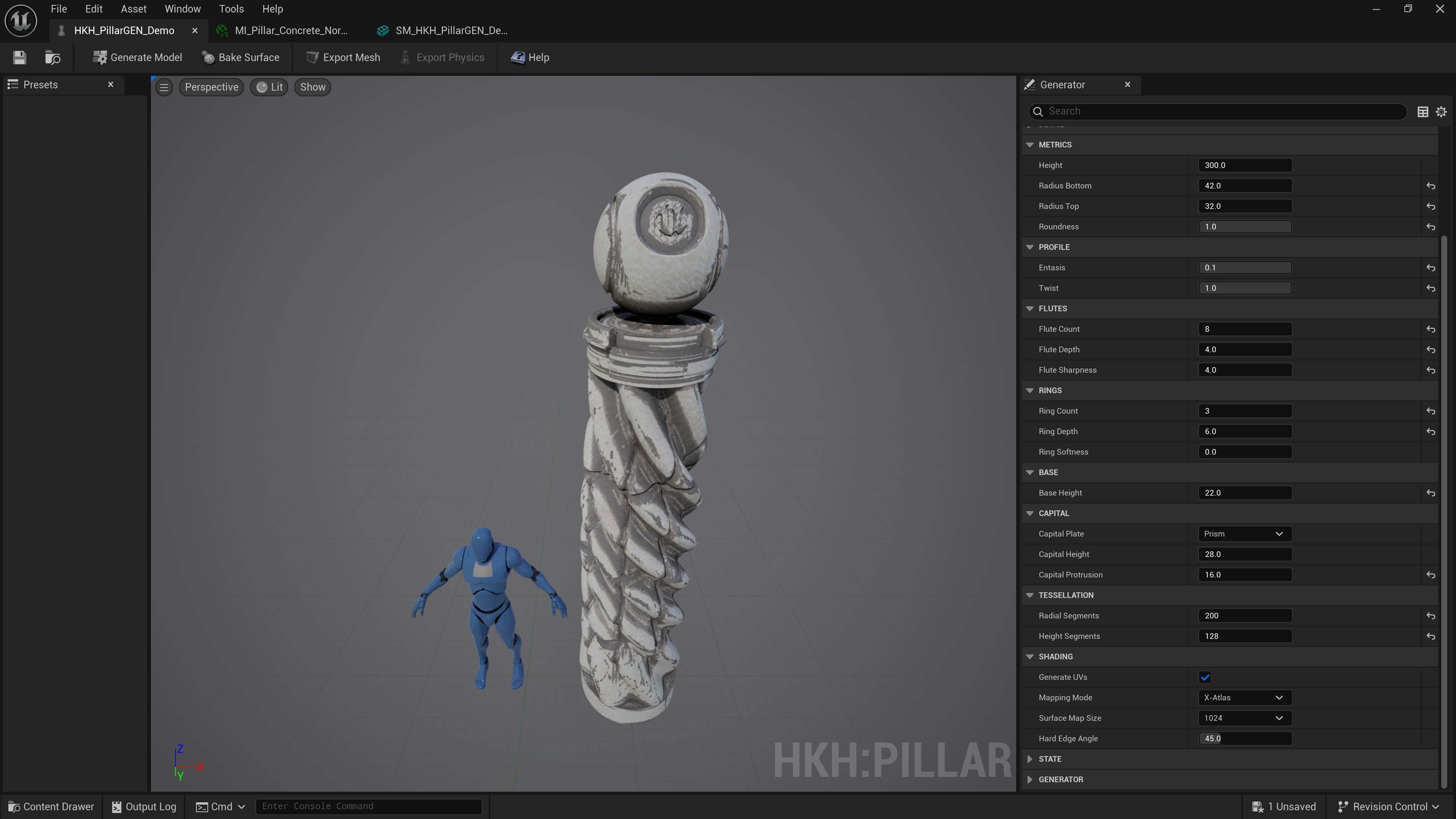Toggle the Generate UVs checkbox

[x=1205, y=677]
